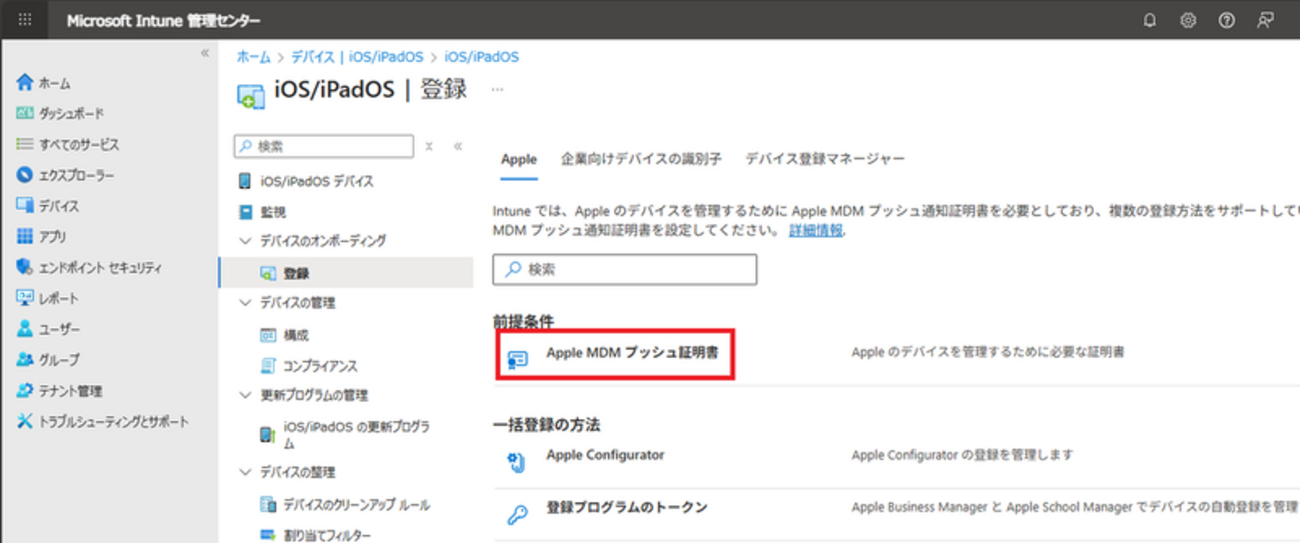Switch to the 企業向けデバイスの識別子 tab
This screenshot has width=1300, height=543.
pos(641,159)
